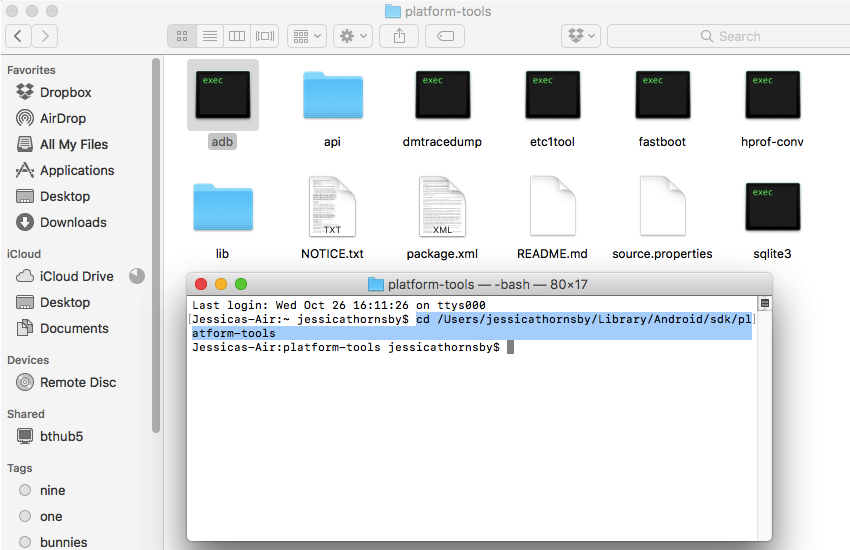
Task: Select the hprof-conv executable icon
Action: click(x=773, y=95)
